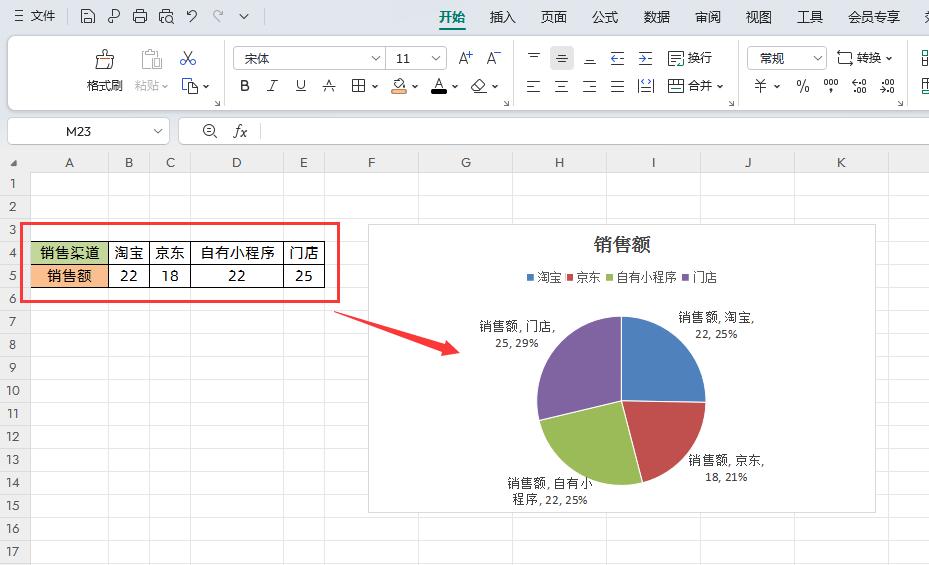Toggle Underline formatting
The image size is (929, 565).
(300, 86)
